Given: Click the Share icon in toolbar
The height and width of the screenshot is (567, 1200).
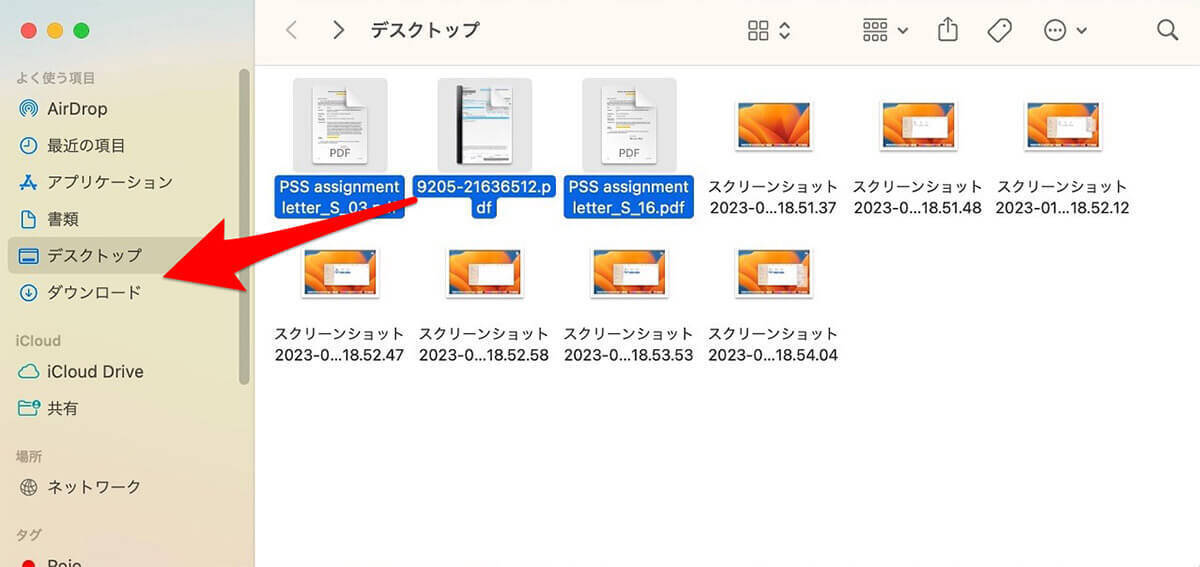Looking at the screenshot, I should coord(947,31).
